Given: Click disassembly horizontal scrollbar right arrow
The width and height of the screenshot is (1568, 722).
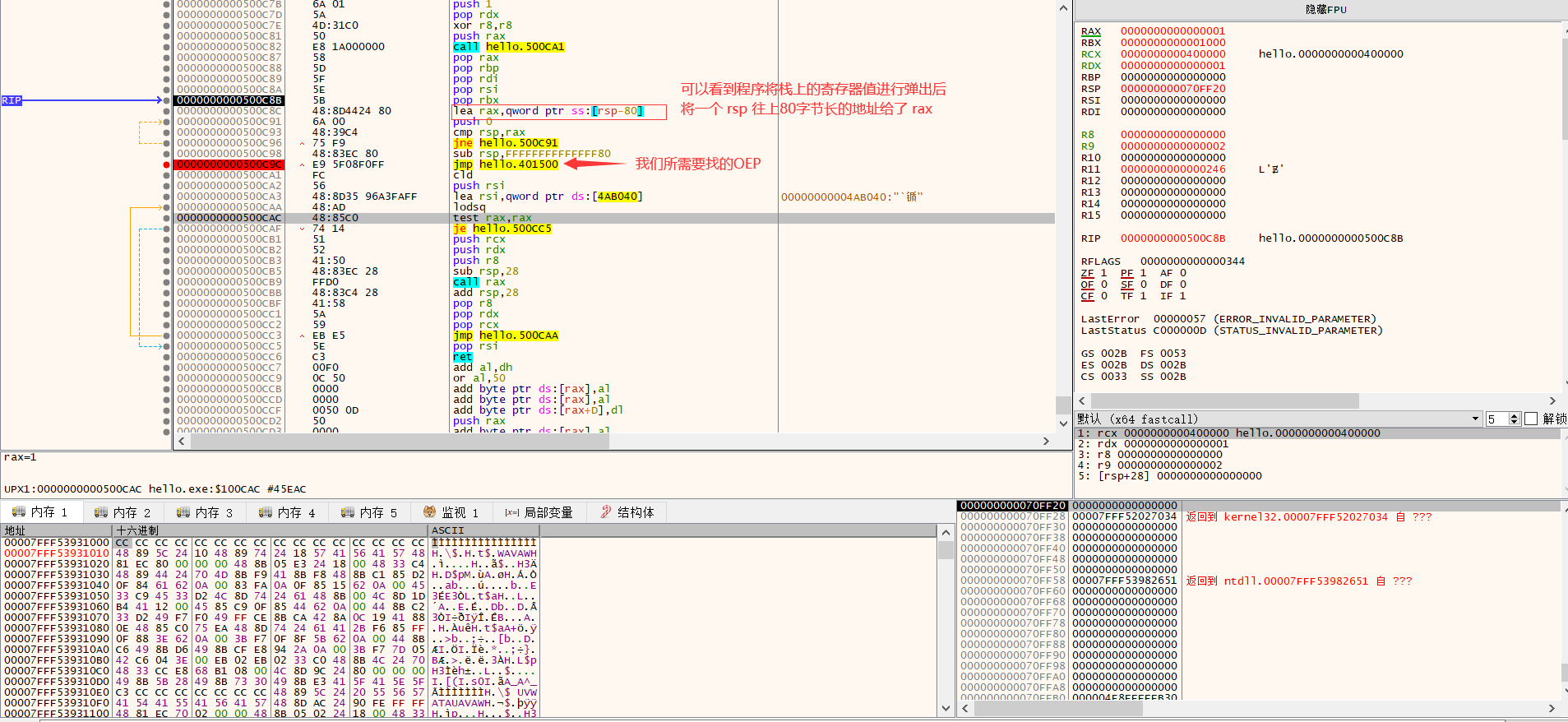Looking at the screenshot, I should point(1046,442).
